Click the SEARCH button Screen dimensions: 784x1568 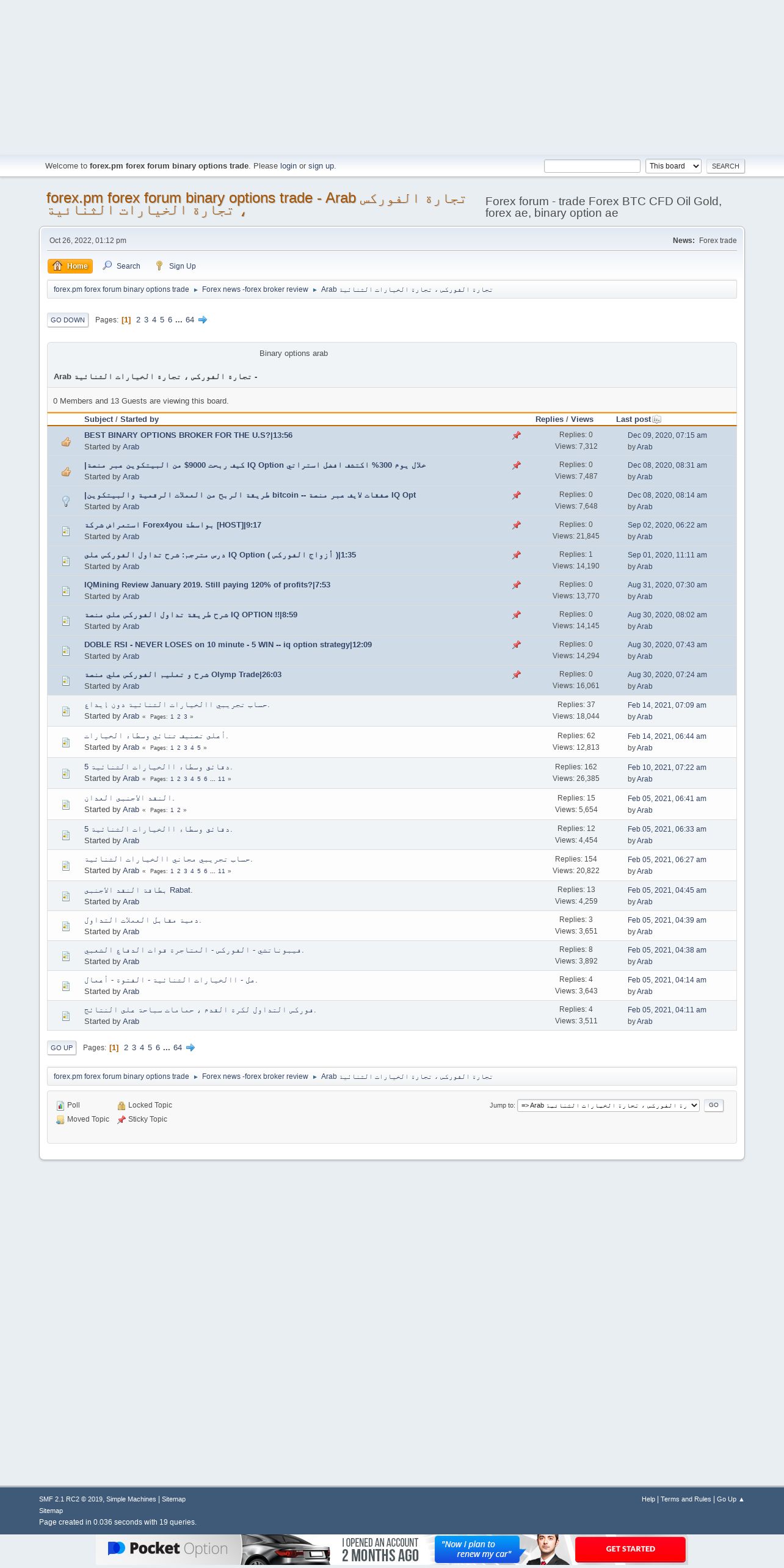click(725, 166)
